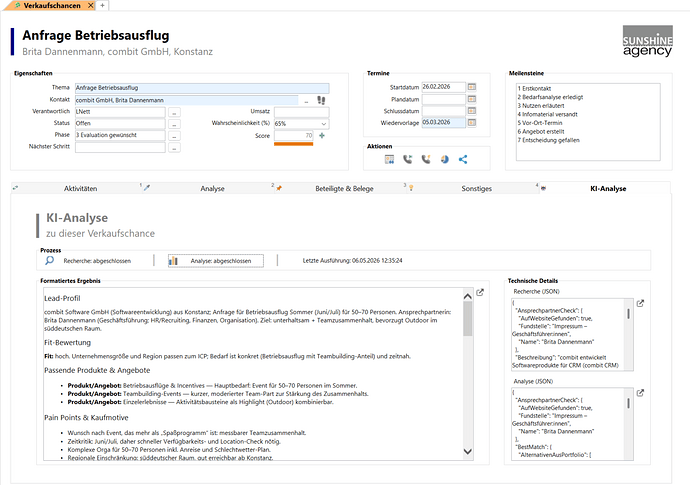The image size is (690, 485).
Task: Click the SUNSHINE agency logo
Action: tap(647, 41)
